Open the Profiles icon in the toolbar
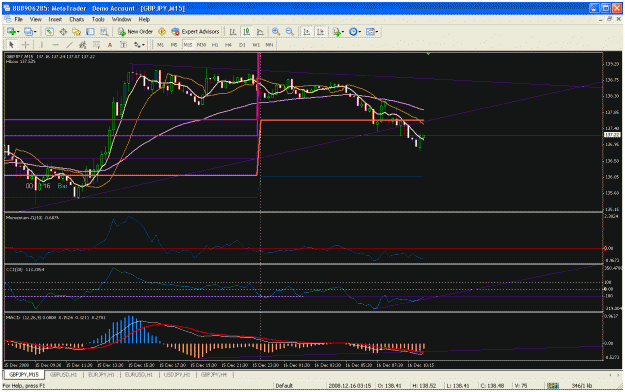The width and height of the screenshot is (625, 392). (28, 32)
